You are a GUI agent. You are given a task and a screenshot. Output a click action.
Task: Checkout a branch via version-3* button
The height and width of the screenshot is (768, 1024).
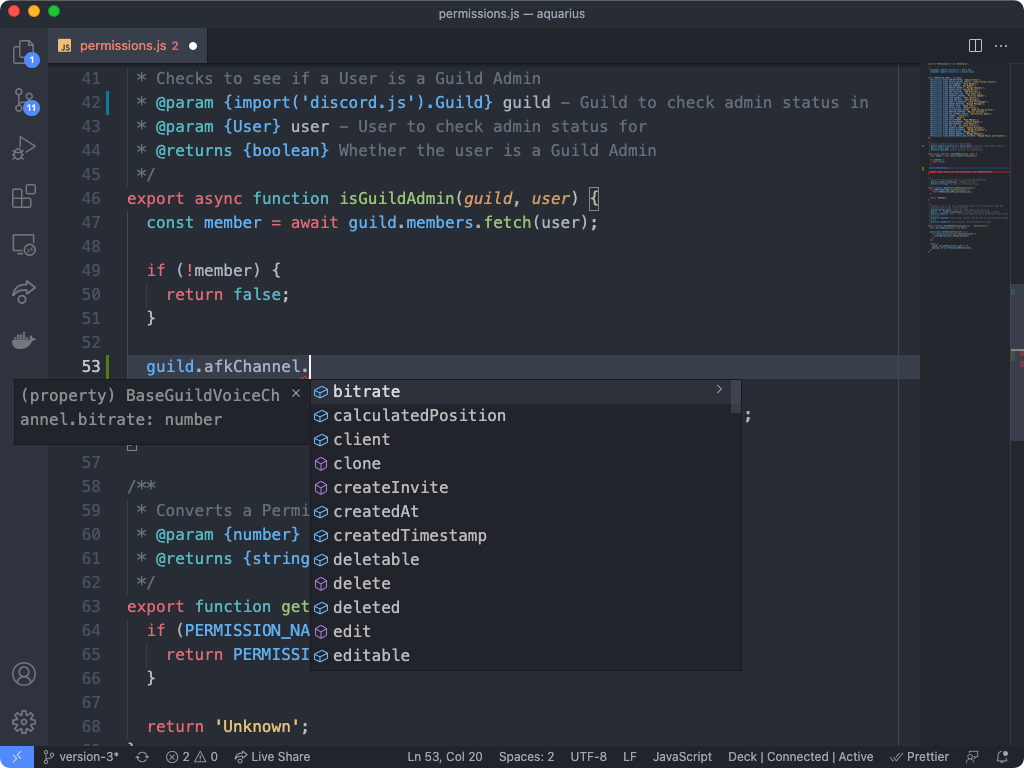(x=80, y=757)
